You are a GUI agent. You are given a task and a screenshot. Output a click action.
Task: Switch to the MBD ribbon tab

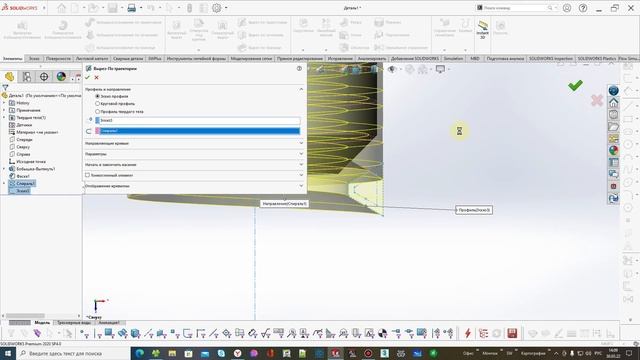click(x=475, y=59)
